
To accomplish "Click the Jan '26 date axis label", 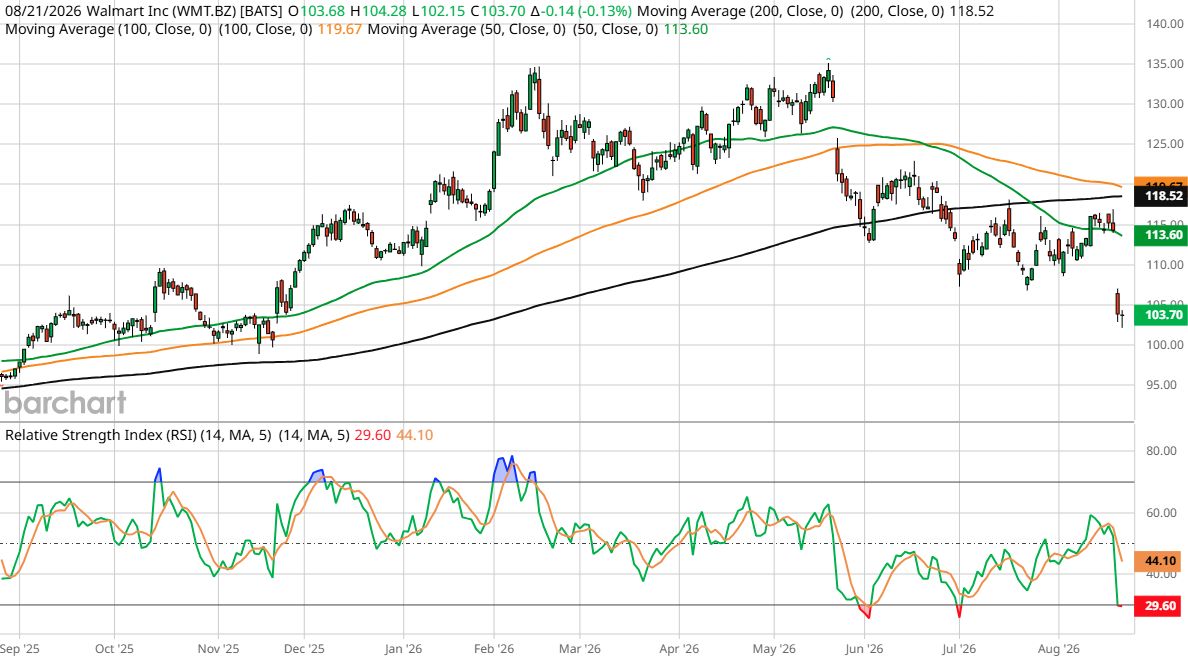I will tap(403, 649).
